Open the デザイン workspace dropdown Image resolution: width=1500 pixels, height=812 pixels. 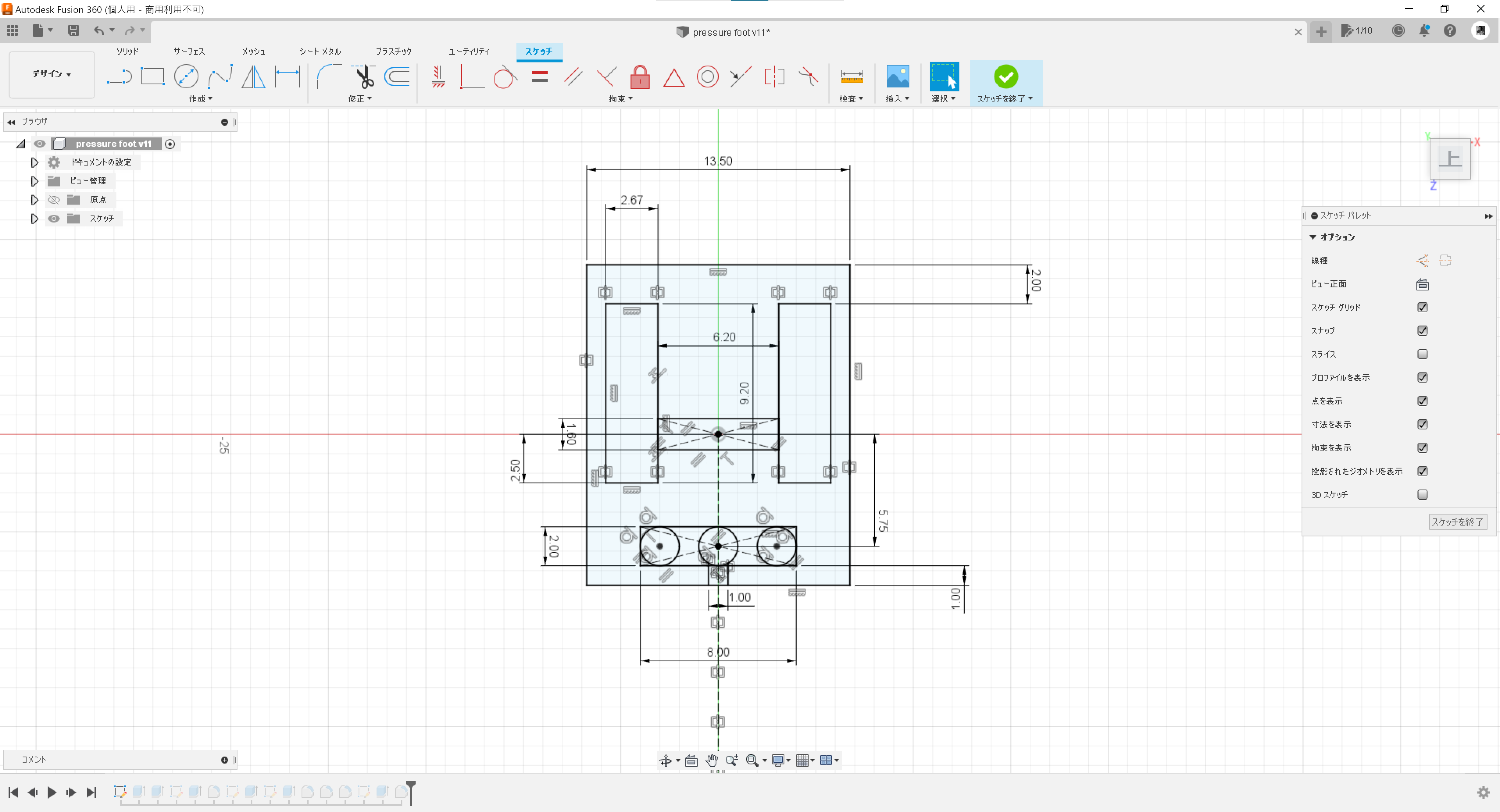pos(51,74)
